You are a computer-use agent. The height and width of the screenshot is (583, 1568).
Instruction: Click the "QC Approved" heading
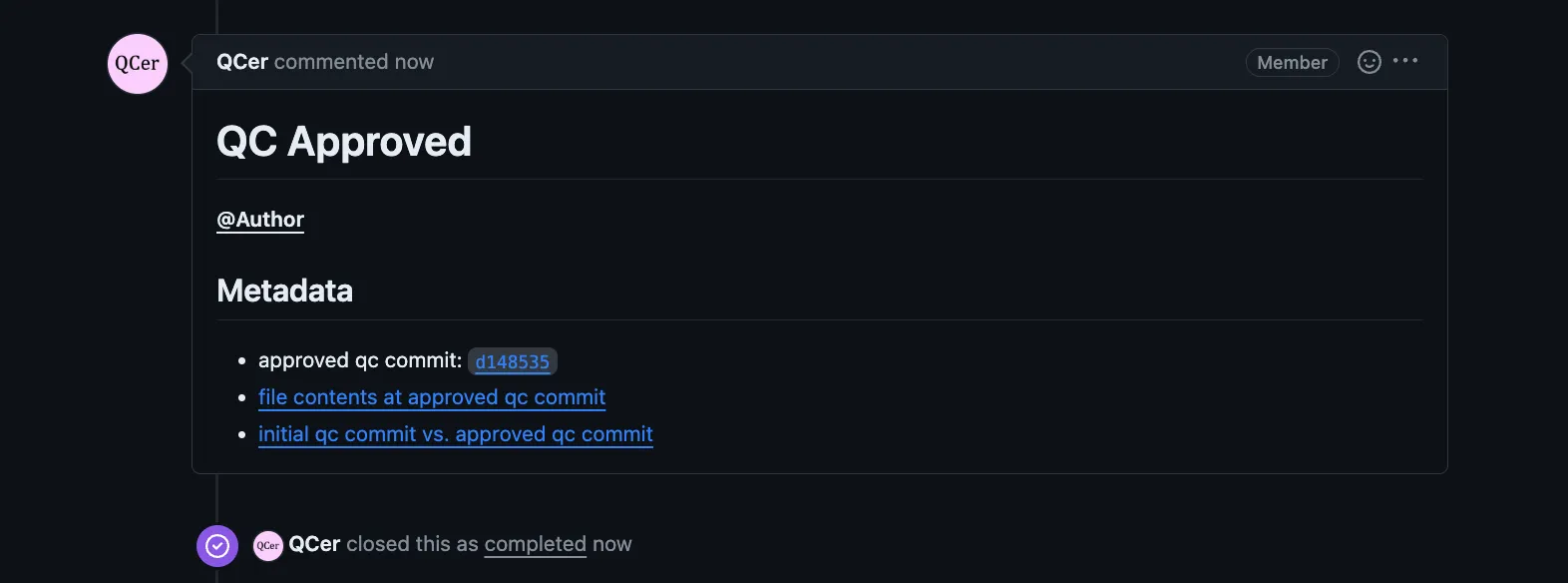344,142
